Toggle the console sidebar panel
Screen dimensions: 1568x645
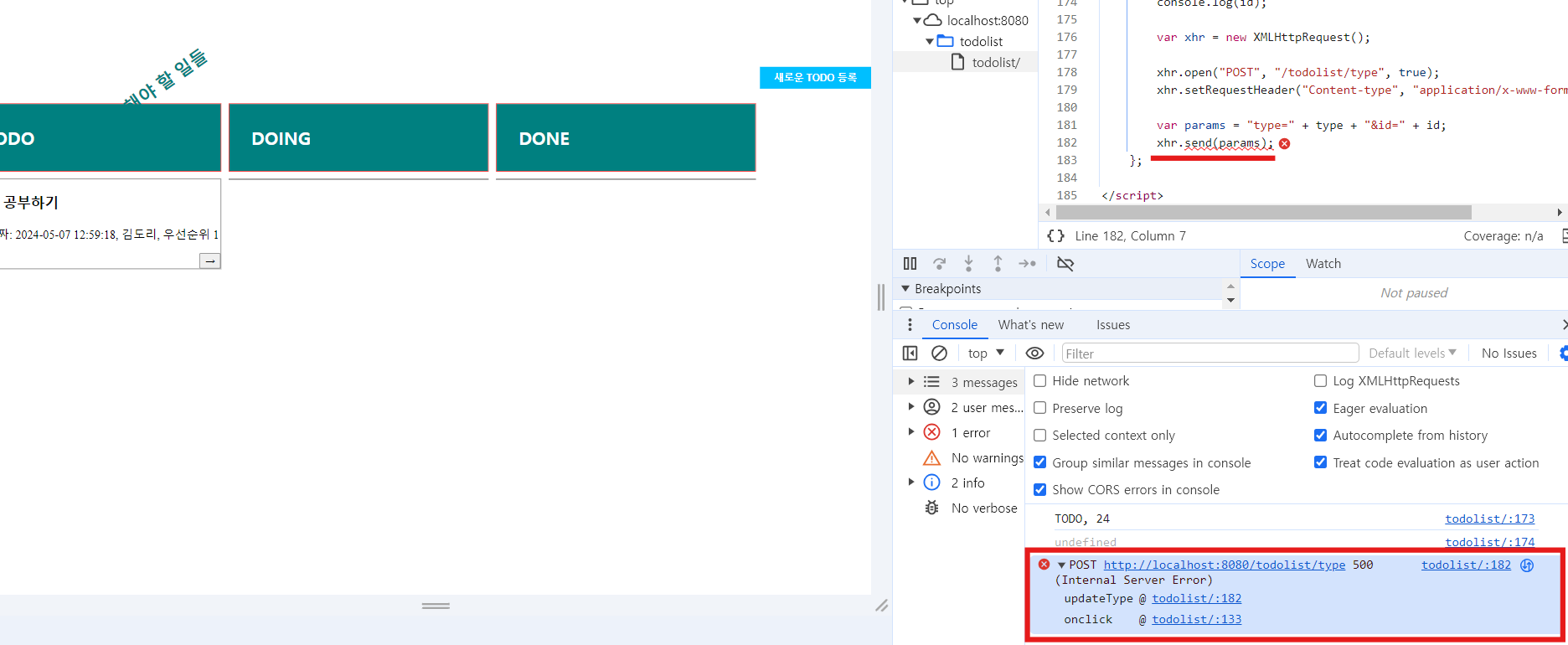pos(910,353)
